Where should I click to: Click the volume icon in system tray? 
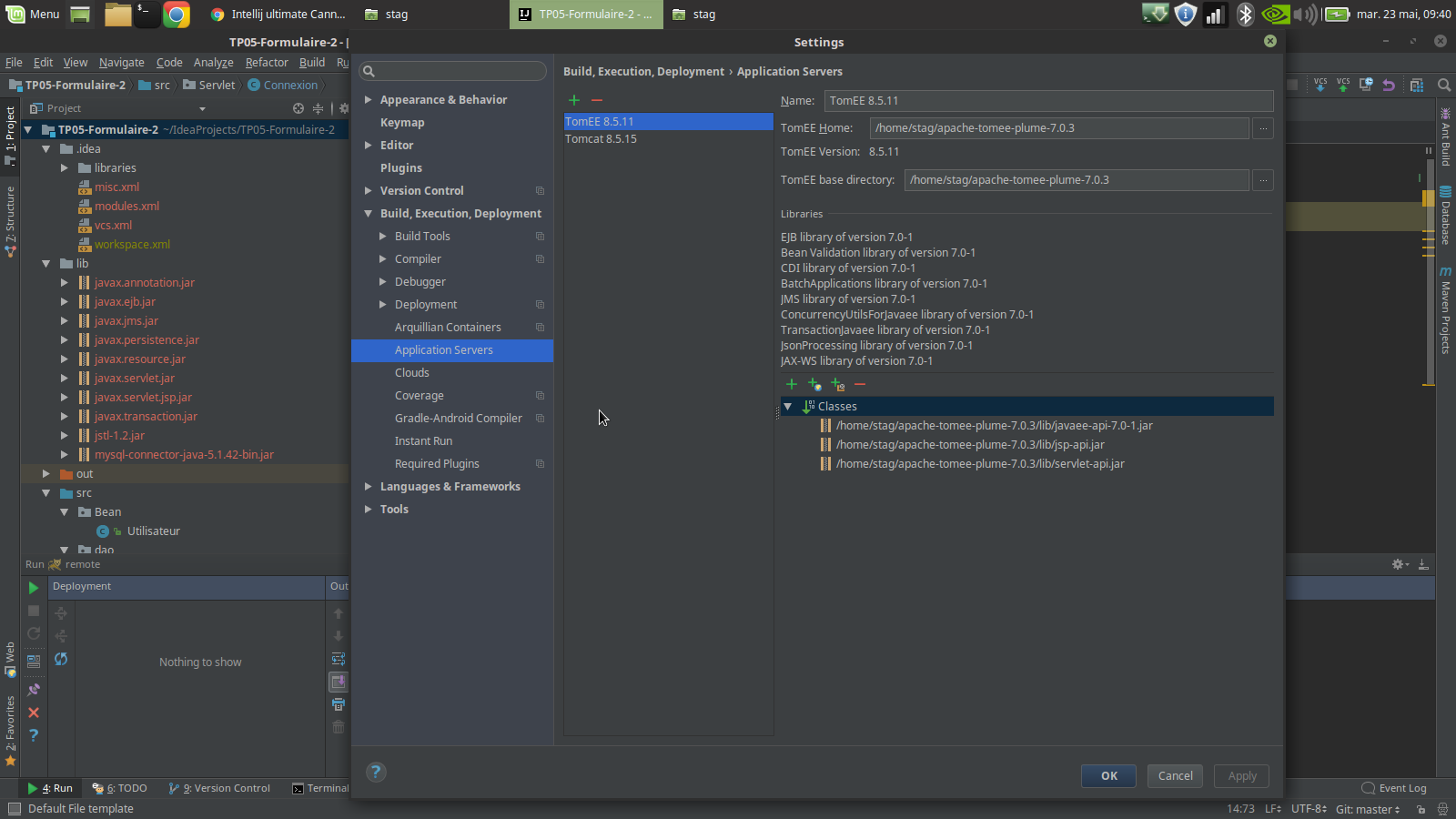[x=1305, y=15]
